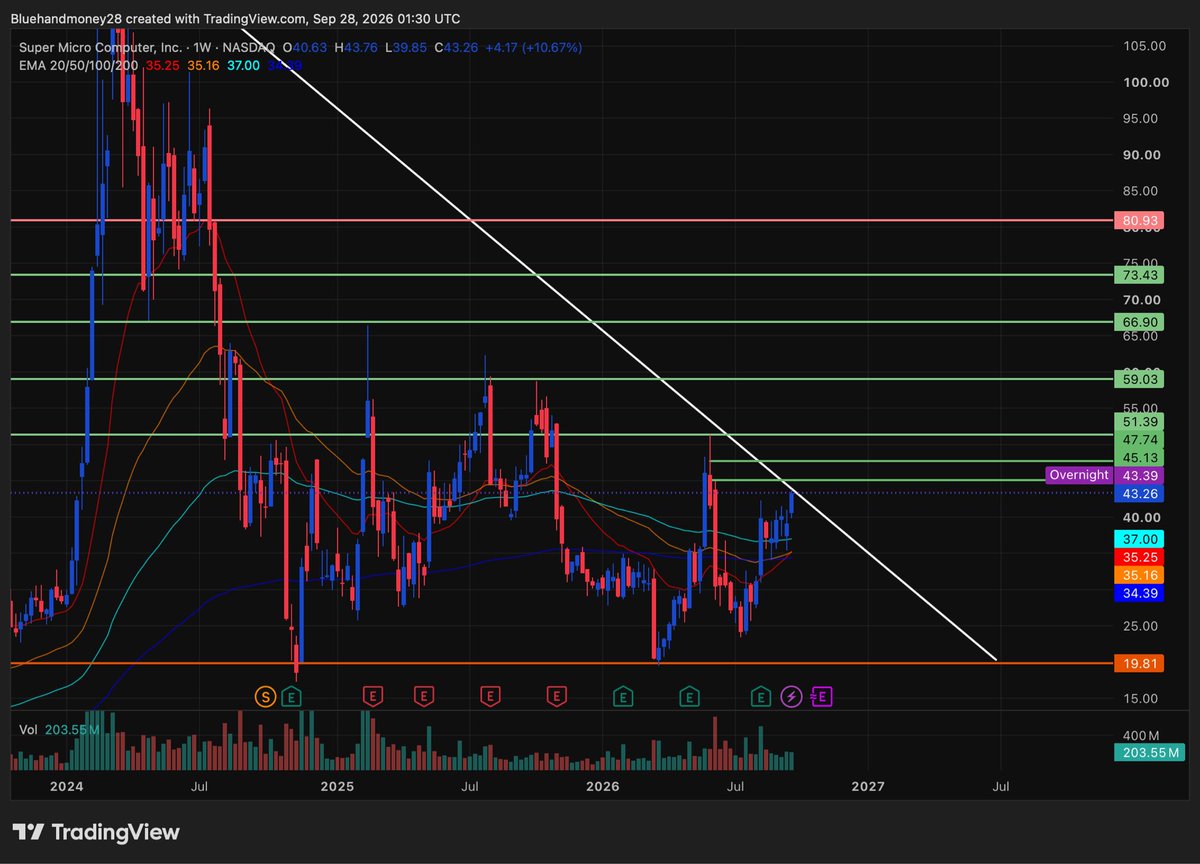
Task: Click the 2025 time axis label
Action: click(x=338, y=787)
